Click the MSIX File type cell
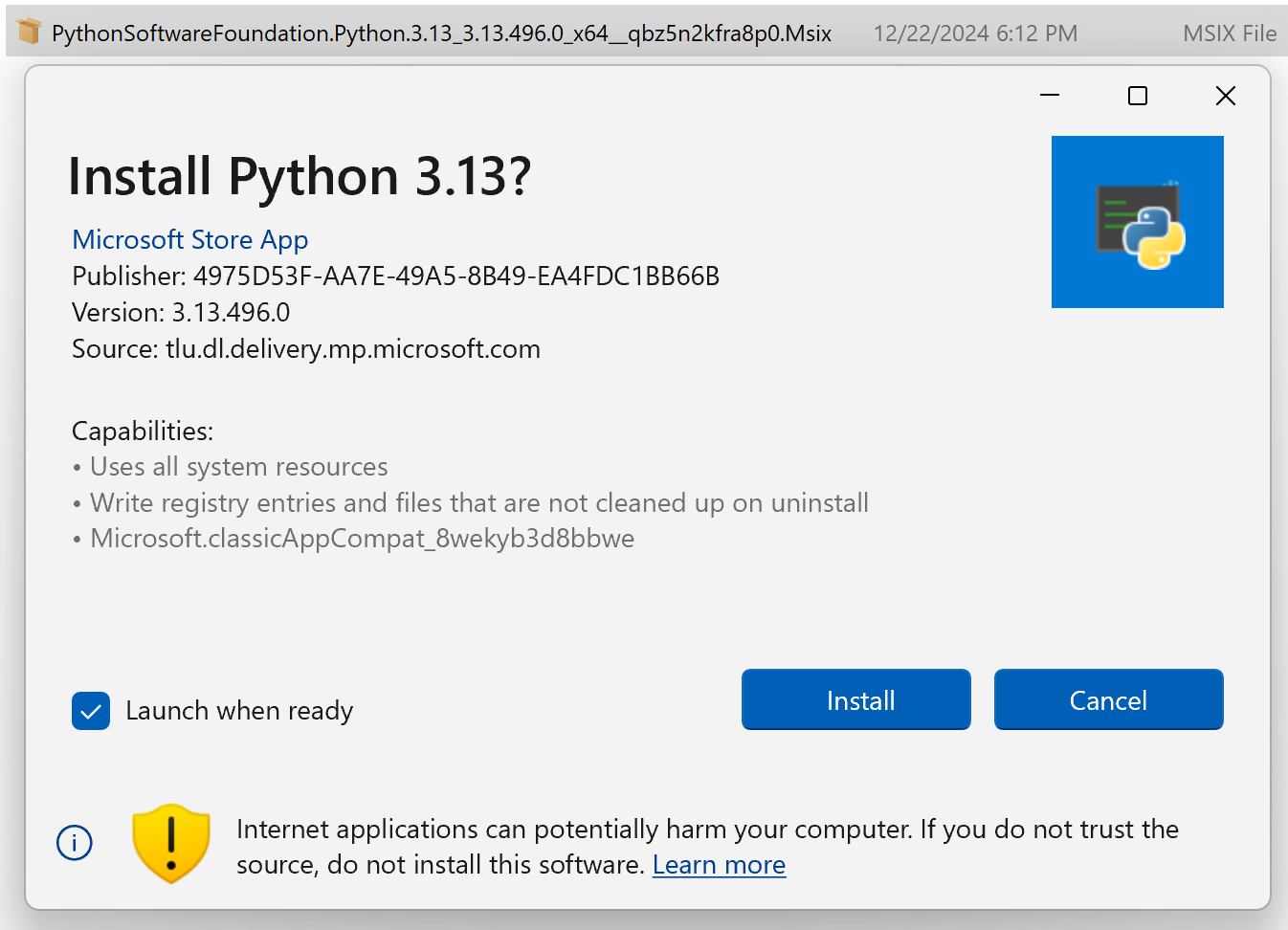1288x930 pixels. pyautogui.click(x=1230, y=33)
